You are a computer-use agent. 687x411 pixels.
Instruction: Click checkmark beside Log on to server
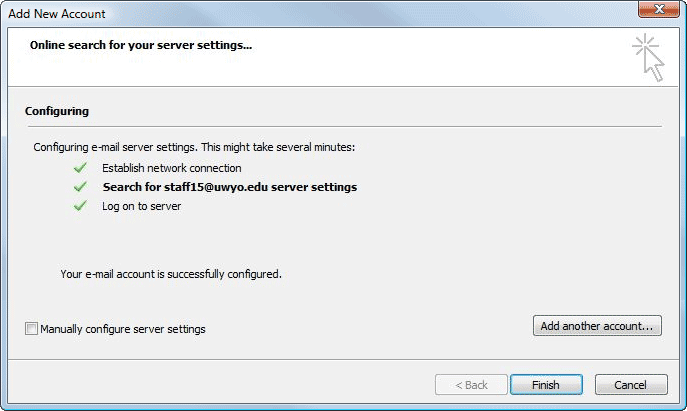(x=80, y=206)
